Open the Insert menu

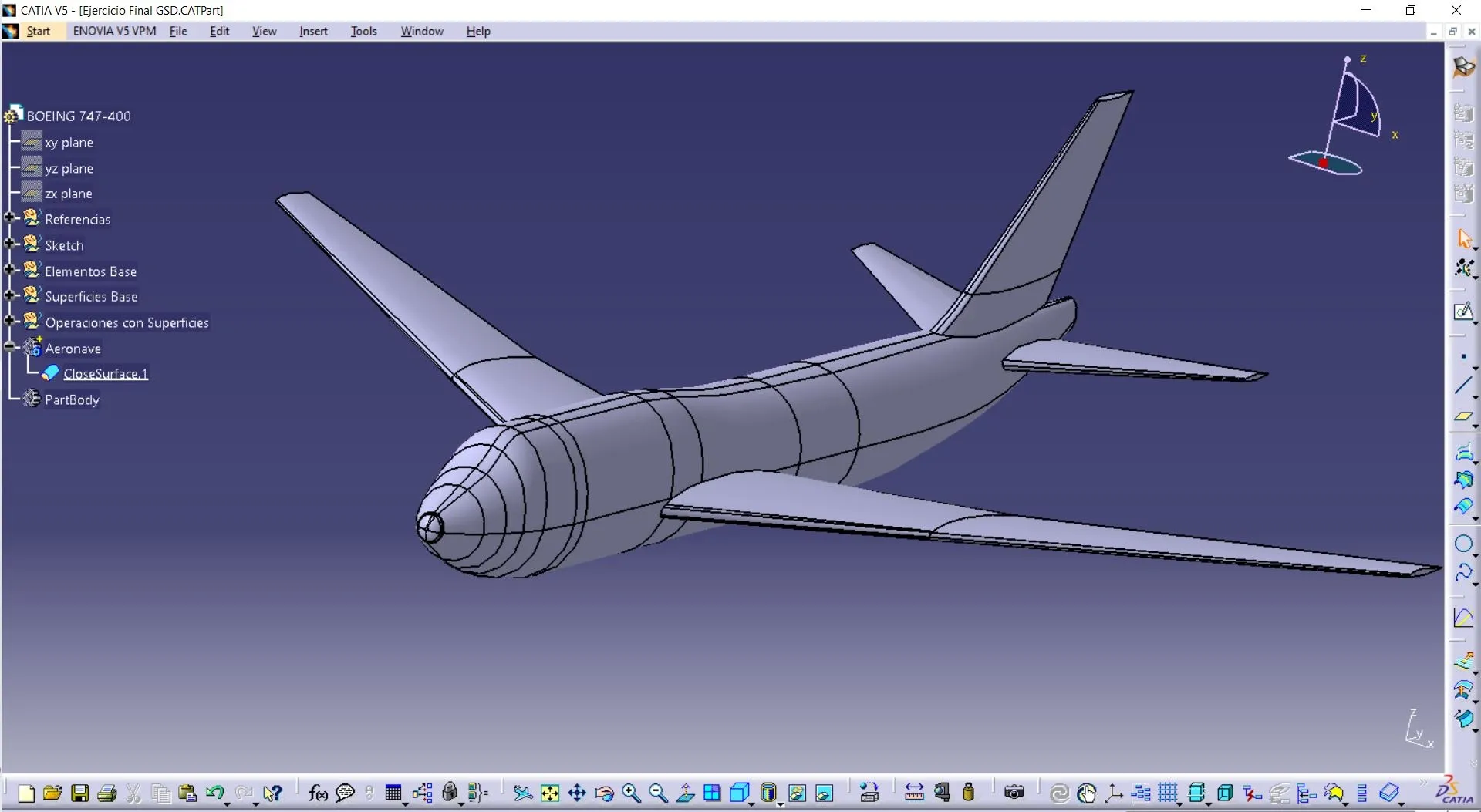312,31
